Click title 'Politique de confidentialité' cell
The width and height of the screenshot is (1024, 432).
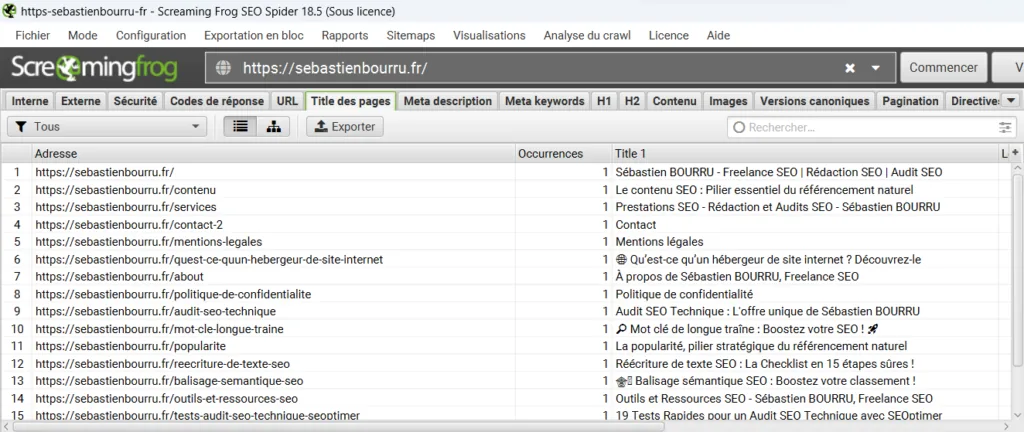[x=805, y=294]
